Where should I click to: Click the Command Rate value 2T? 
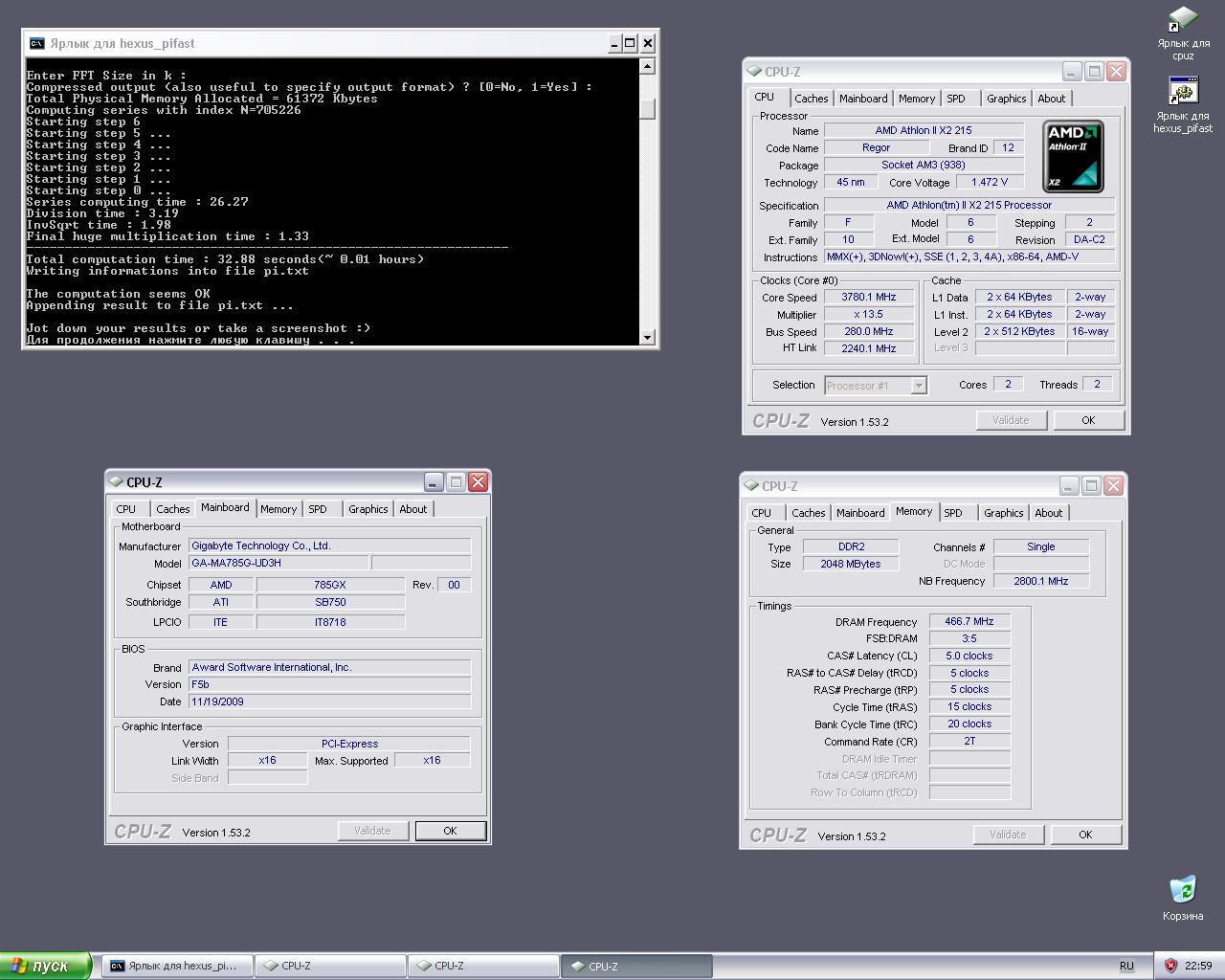tap(969, 741)
